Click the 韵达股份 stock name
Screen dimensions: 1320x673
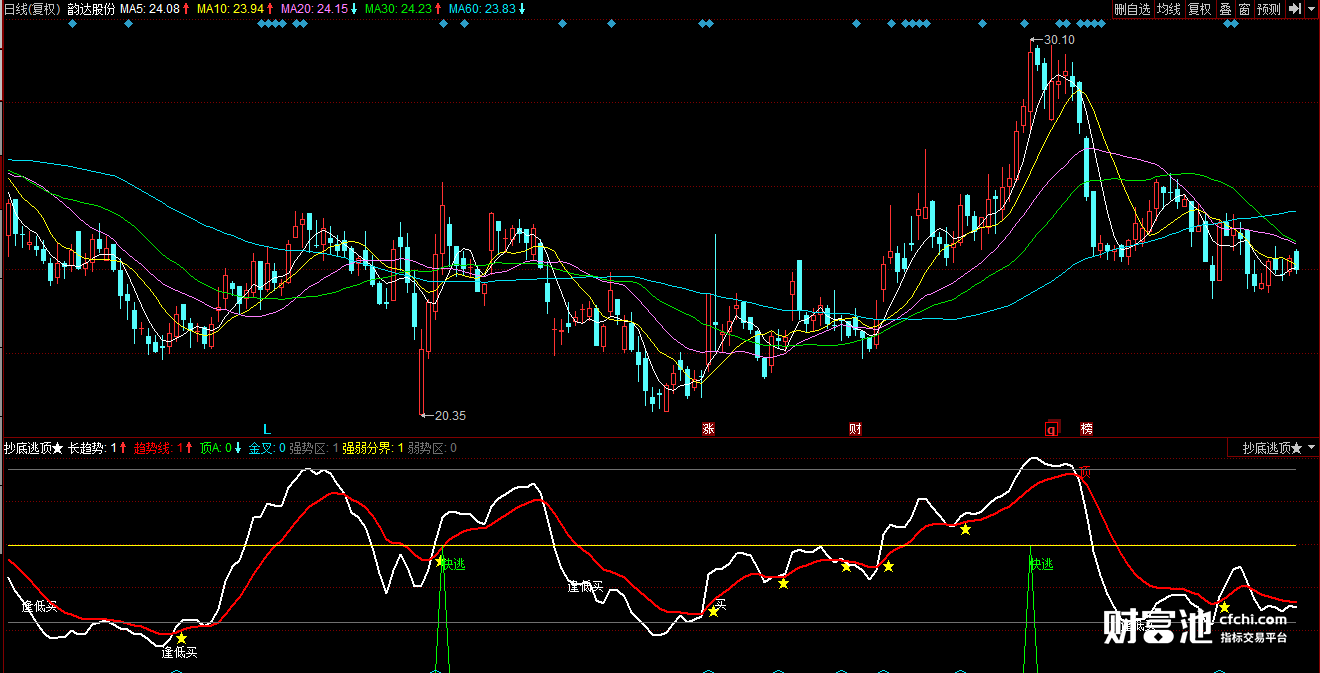click(x=91, y=9)
